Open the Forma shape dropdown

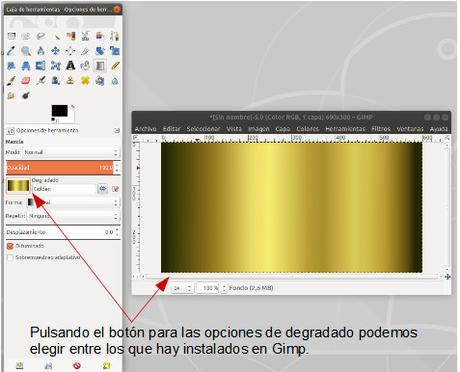click(73, 202)
